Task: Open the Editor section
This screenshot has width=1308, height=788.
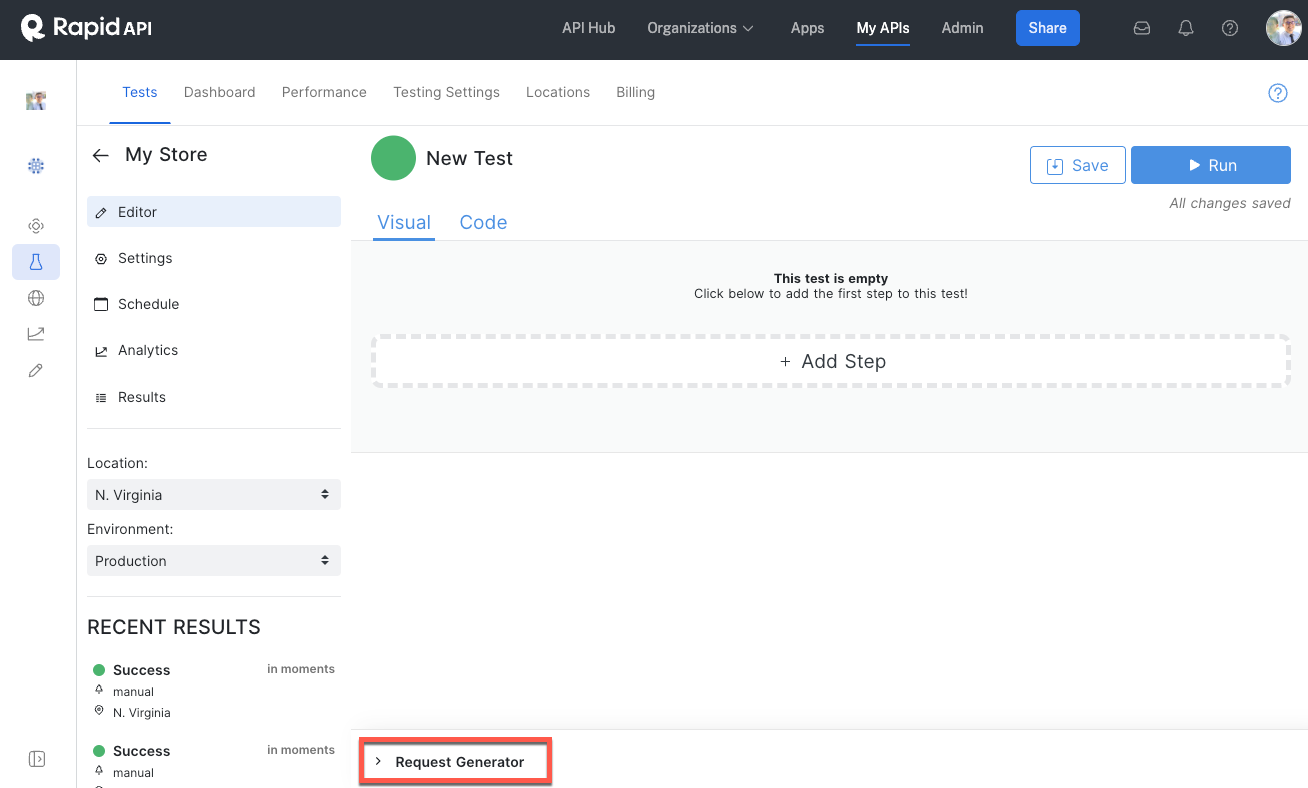Action: click(x=214, y=212)
